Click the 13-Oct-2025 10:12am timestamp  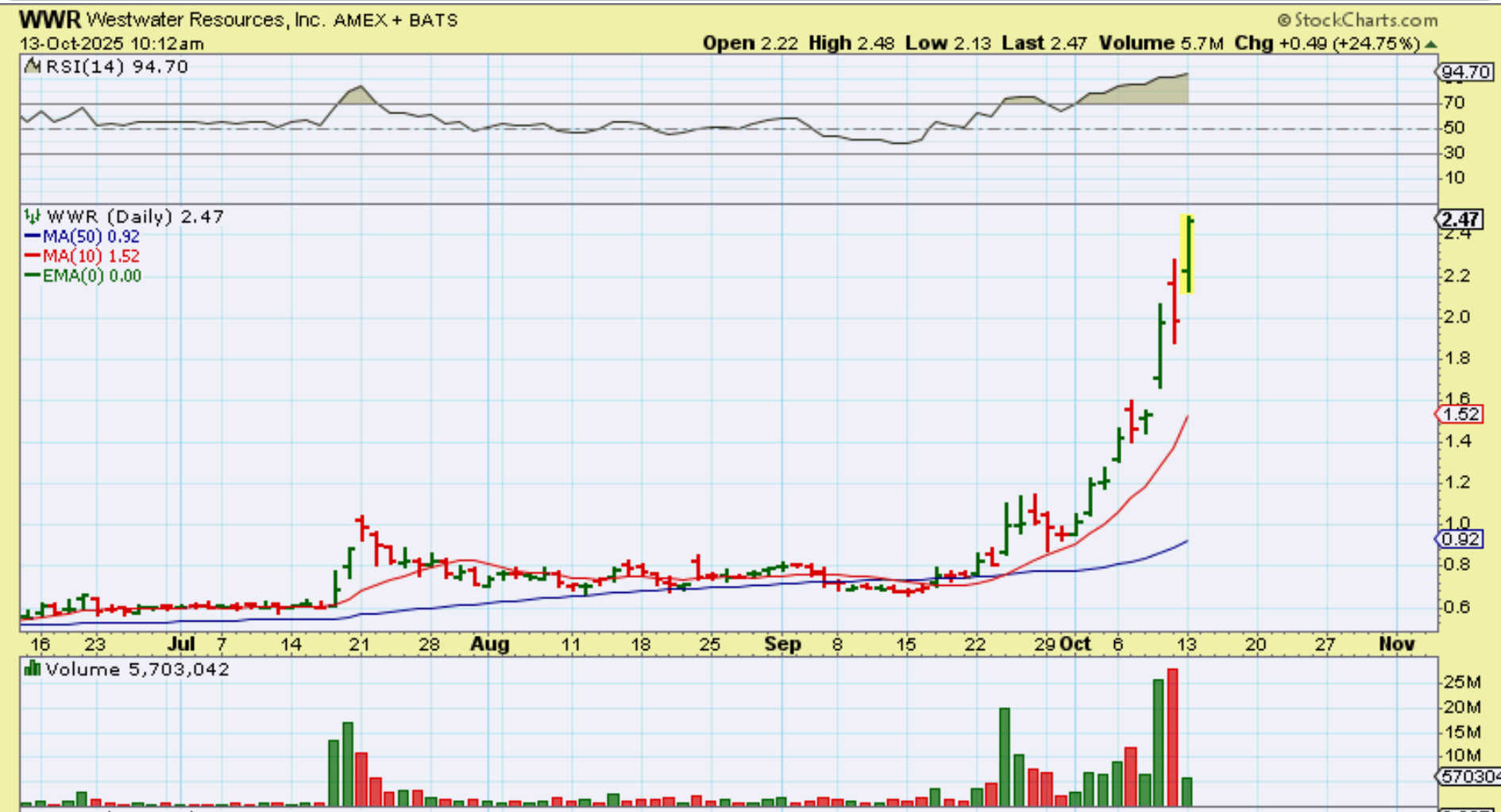[x=112, y=44]
